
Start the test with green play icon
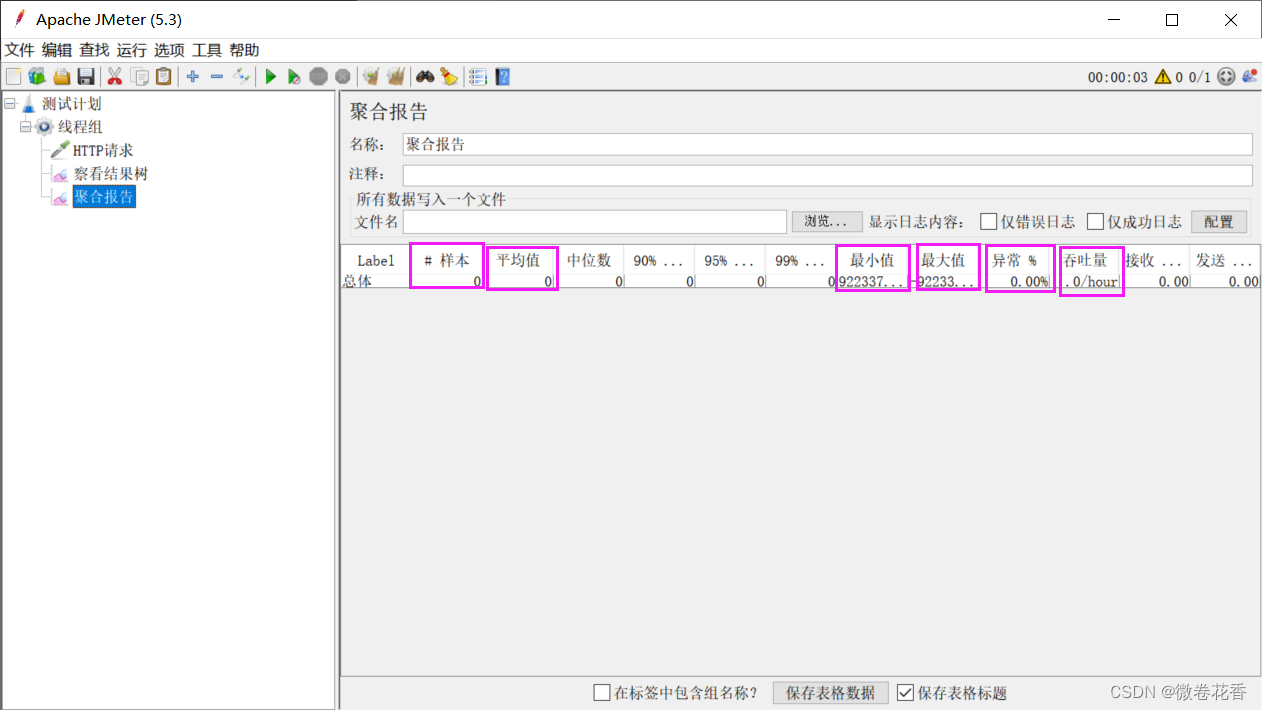point(270,76)
